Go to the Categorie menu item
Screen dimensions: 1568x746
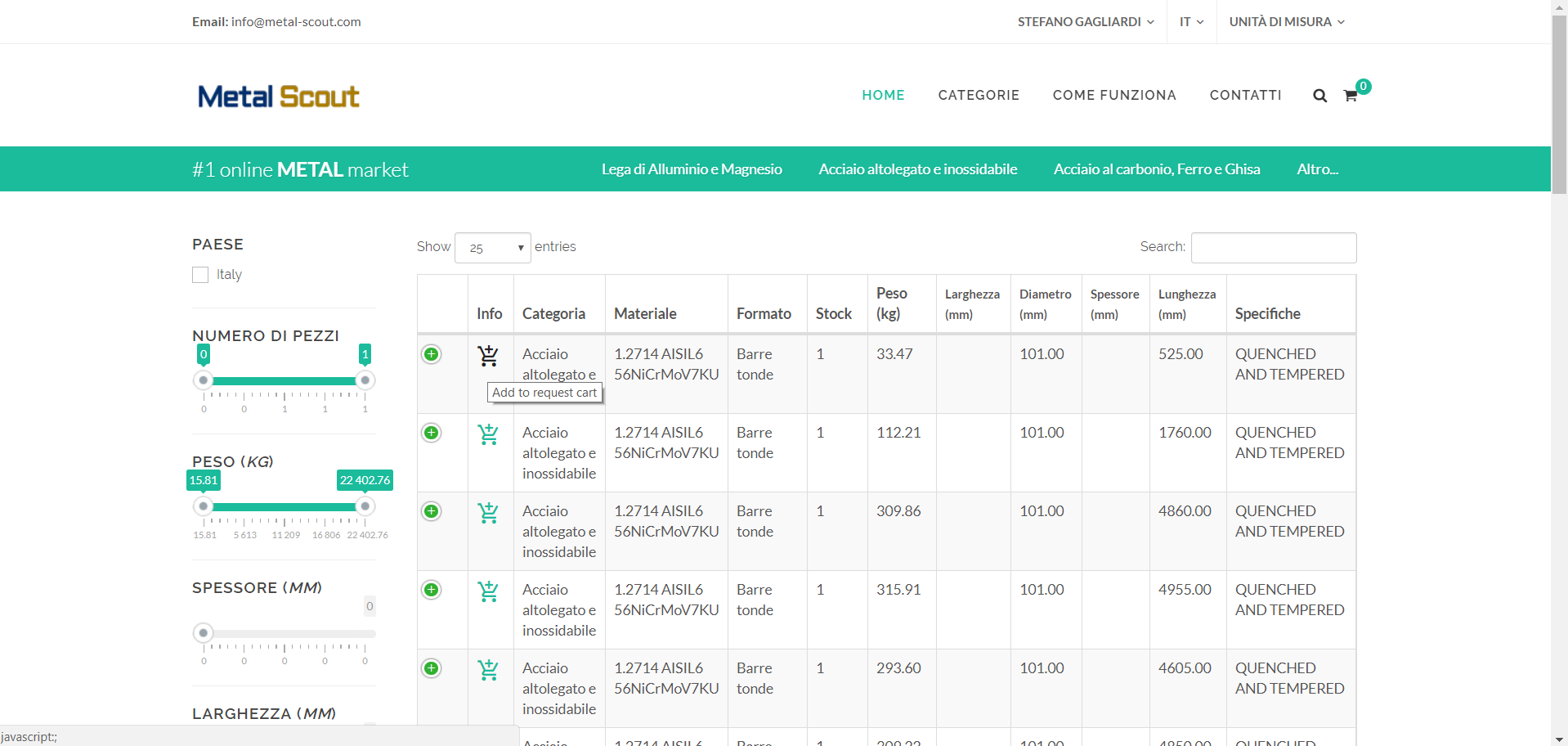[x=979, y=95]
